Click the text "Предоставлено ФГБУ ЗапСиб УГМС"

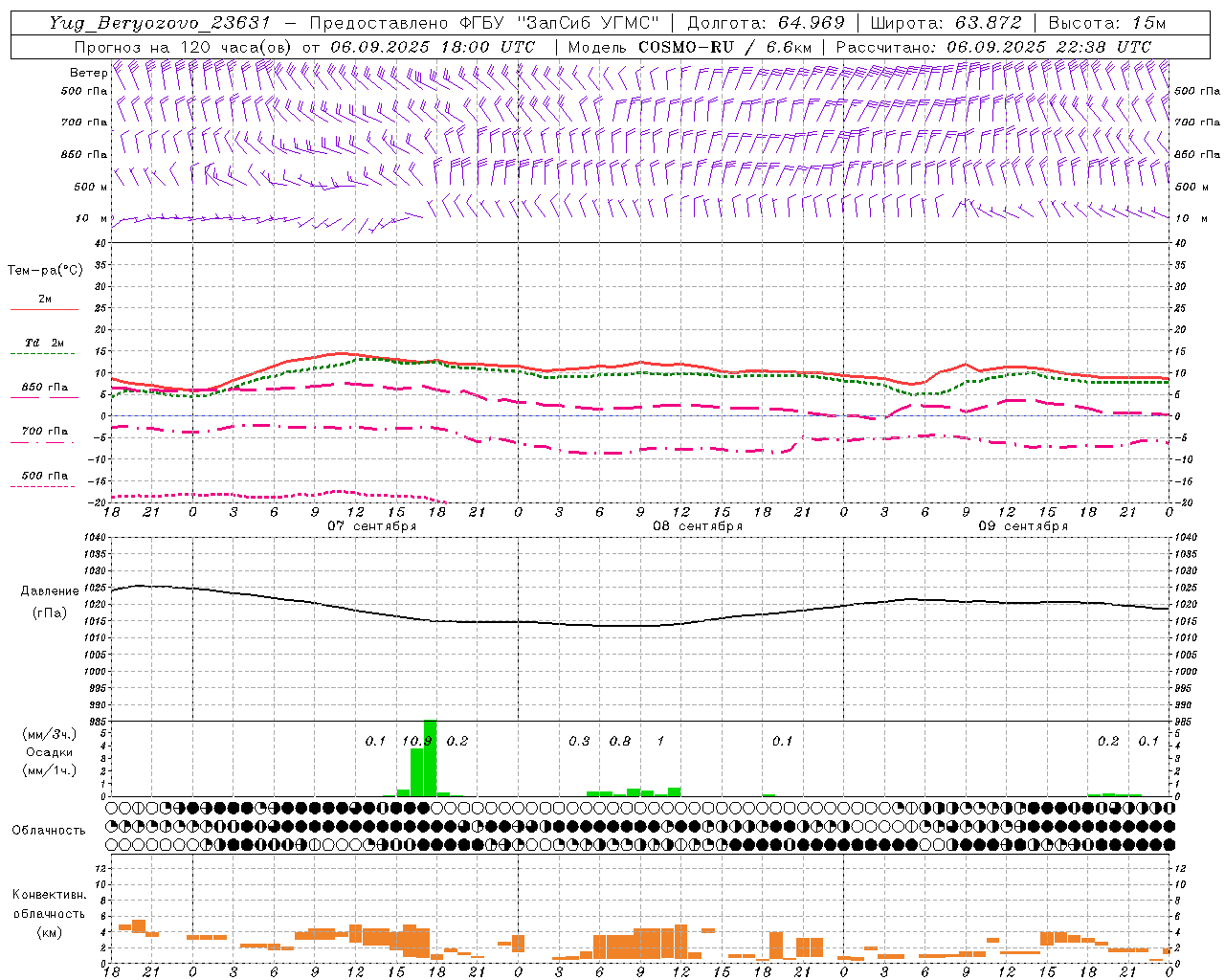485,23
